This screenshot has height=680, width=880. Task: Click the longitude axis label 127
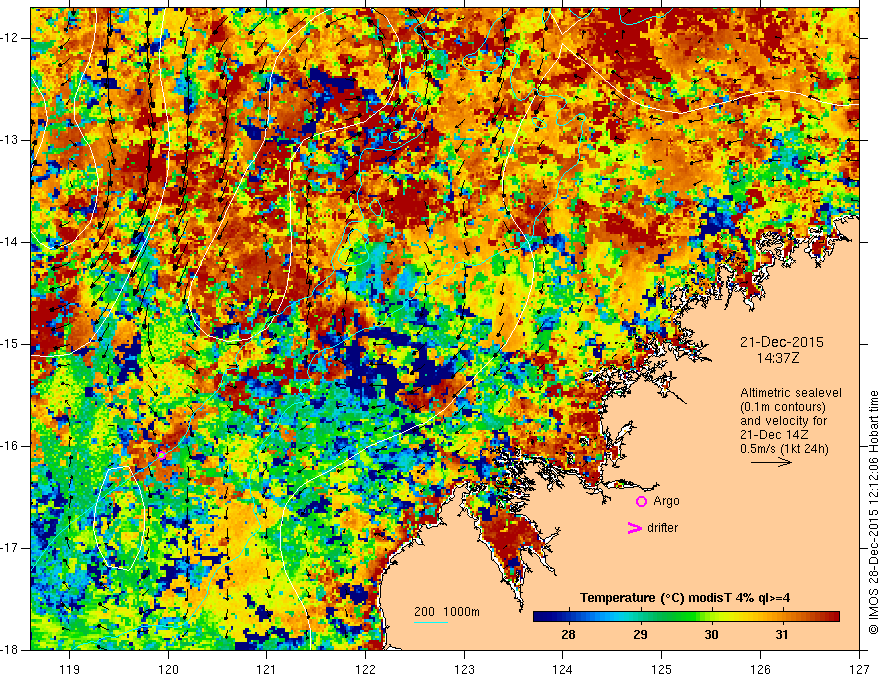[x=859, y=669]
